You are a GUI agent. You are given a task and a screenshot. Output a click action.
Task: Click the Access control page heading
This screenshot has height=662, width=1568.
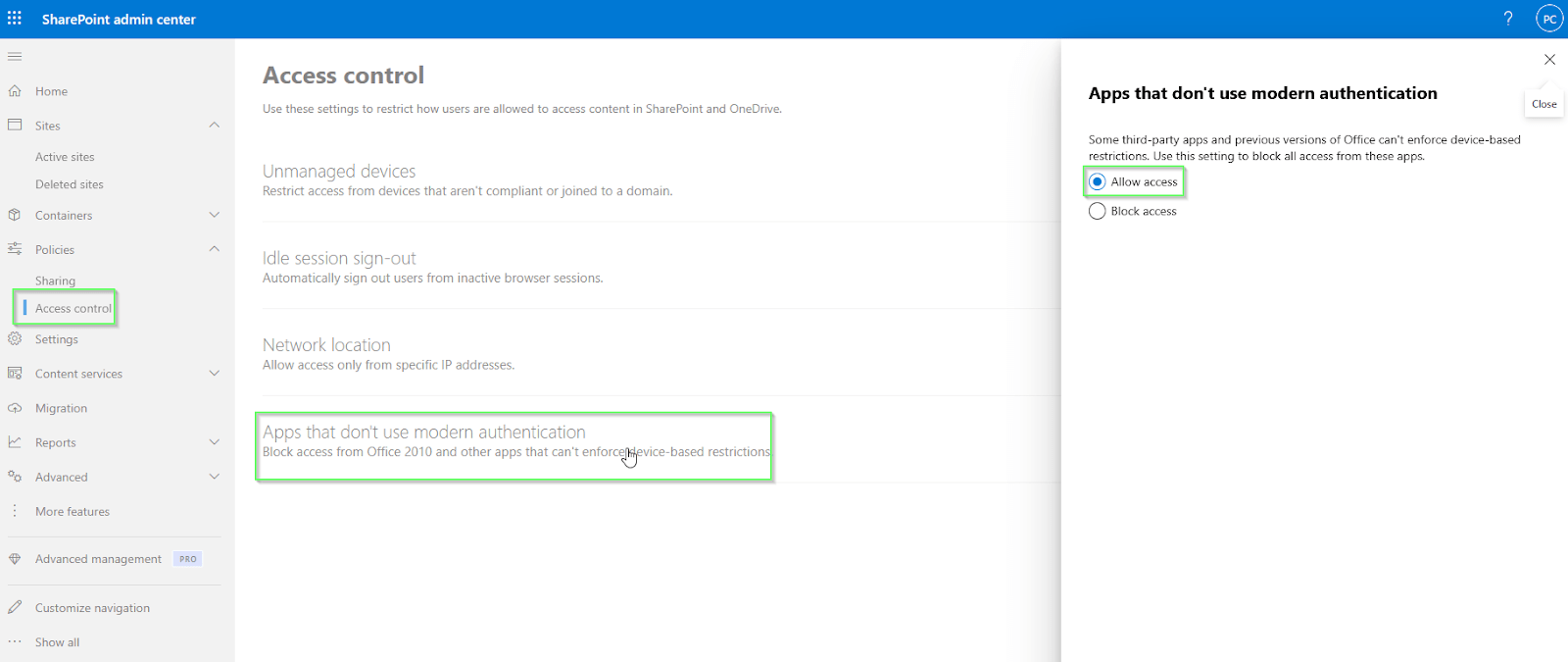coord(343,76)
